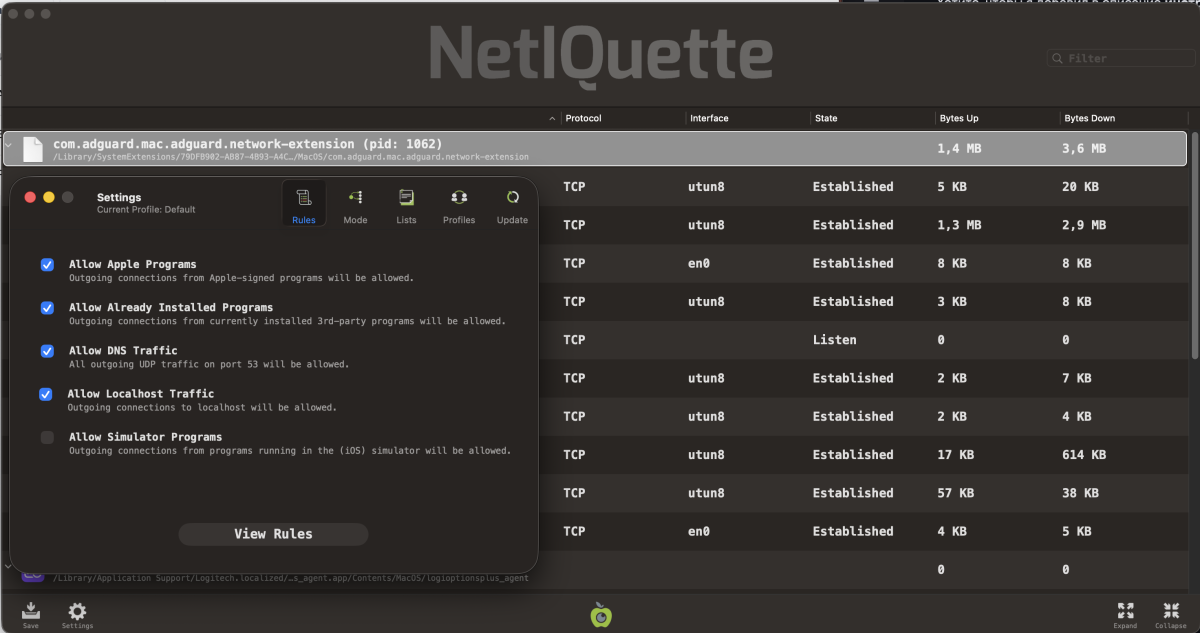Open the Profiles settings icon
The image size is (1200, 633).
pos(459,204)
